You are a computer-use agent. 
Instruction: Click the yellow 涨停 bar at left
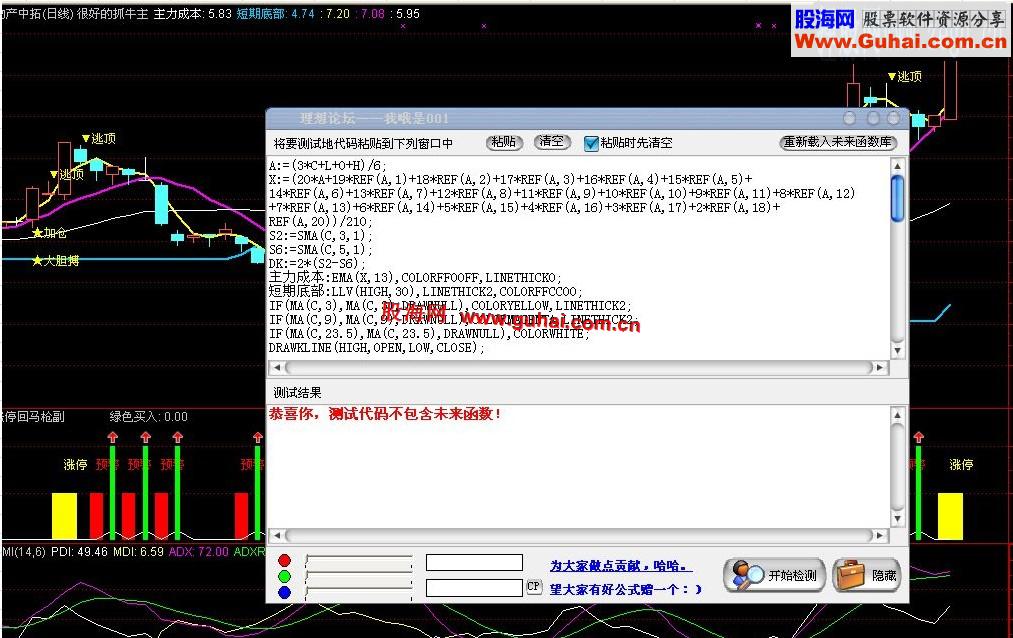pos(64,516)
